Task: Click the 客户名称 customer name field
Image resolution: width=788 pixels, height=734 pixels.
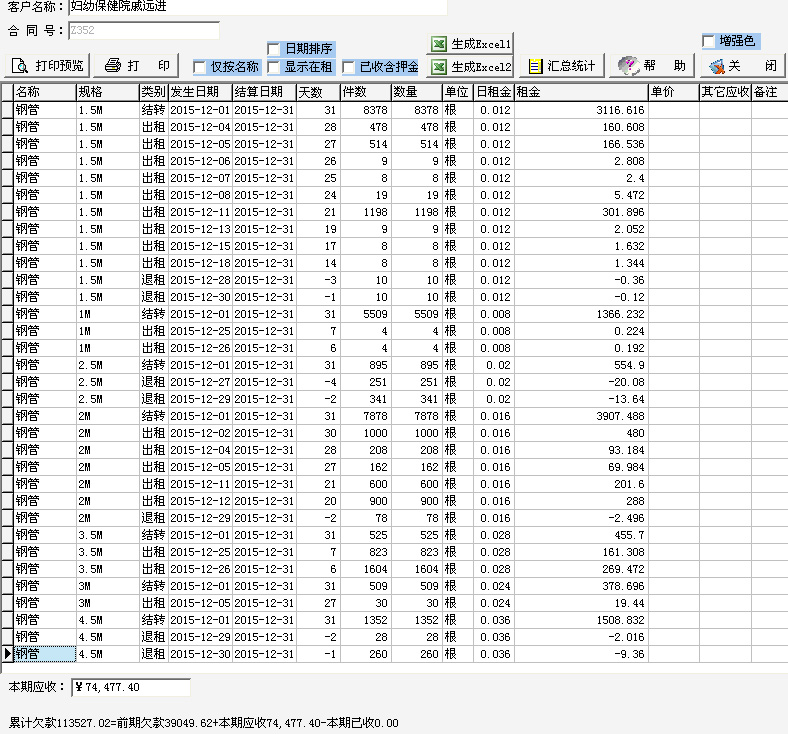Action: click(256, 7)
